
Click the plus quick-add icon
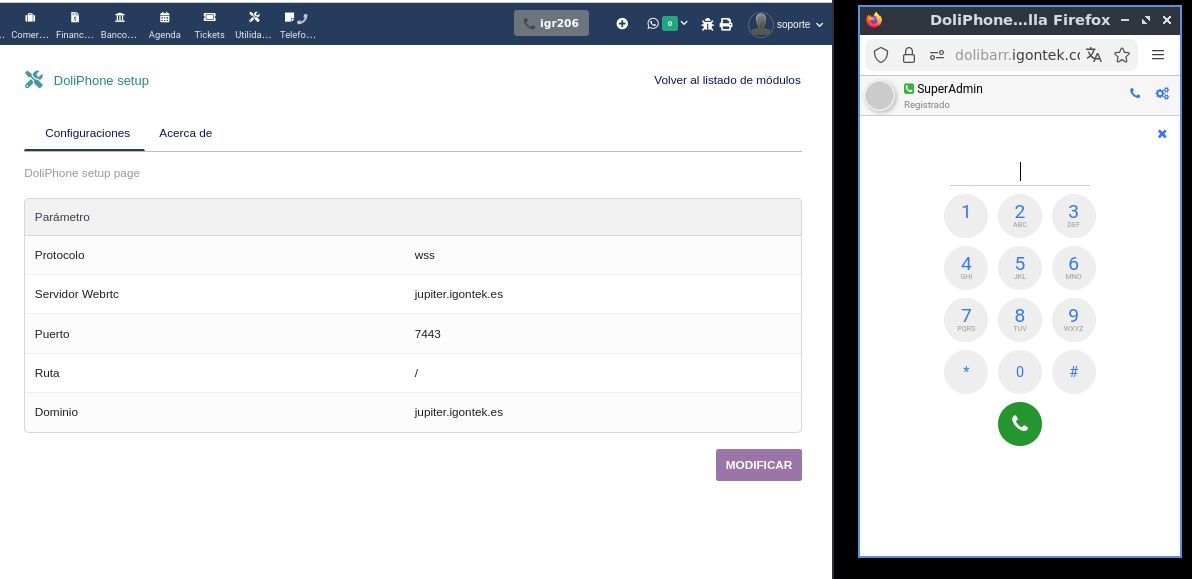pos(622,24)
